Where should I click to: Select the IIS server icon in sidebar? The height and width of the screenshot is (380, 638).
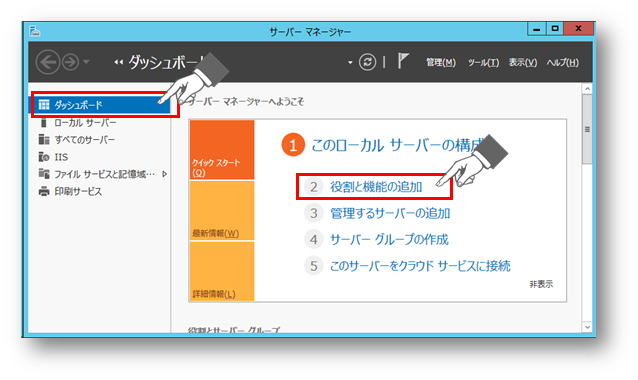click(x=44, y=157)
